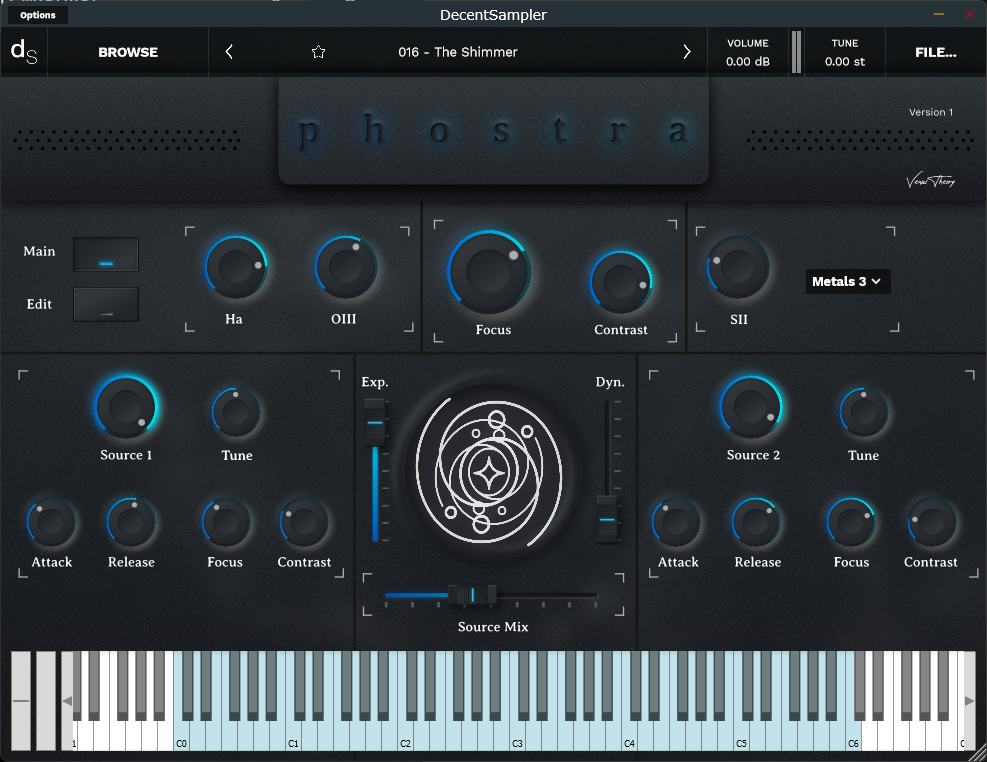Toggle the Main view switch
This screenshot has height=762, width=987.
click(x=106, y=254)
